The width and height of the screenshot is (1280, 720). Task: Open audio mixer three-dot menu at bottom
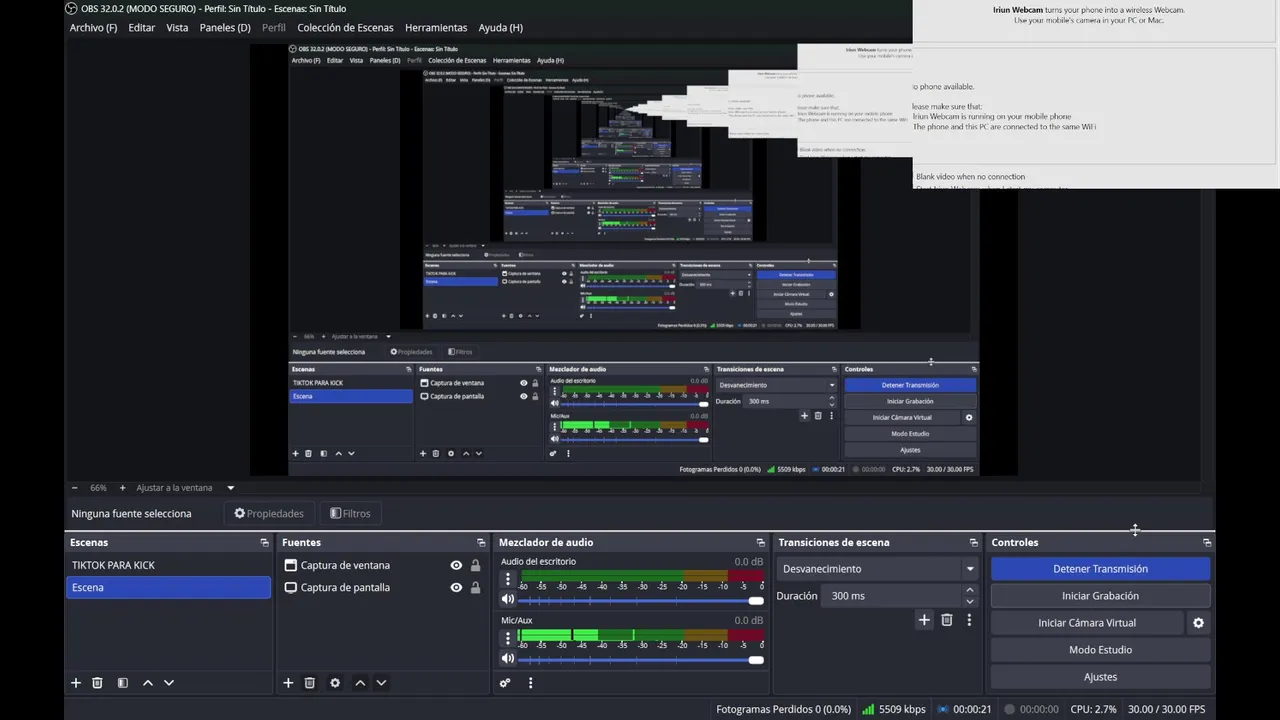[530, 683]
